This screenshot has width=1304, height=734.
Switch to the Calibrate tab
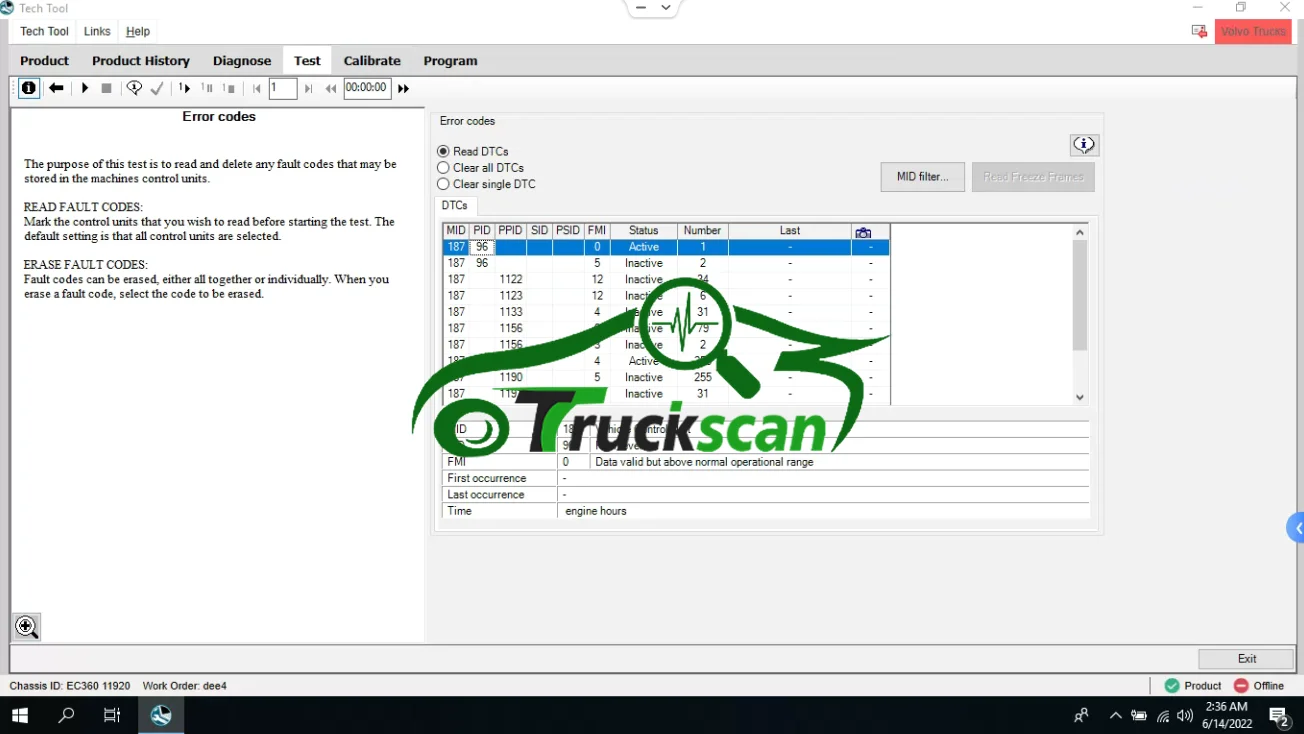[372, 61]
